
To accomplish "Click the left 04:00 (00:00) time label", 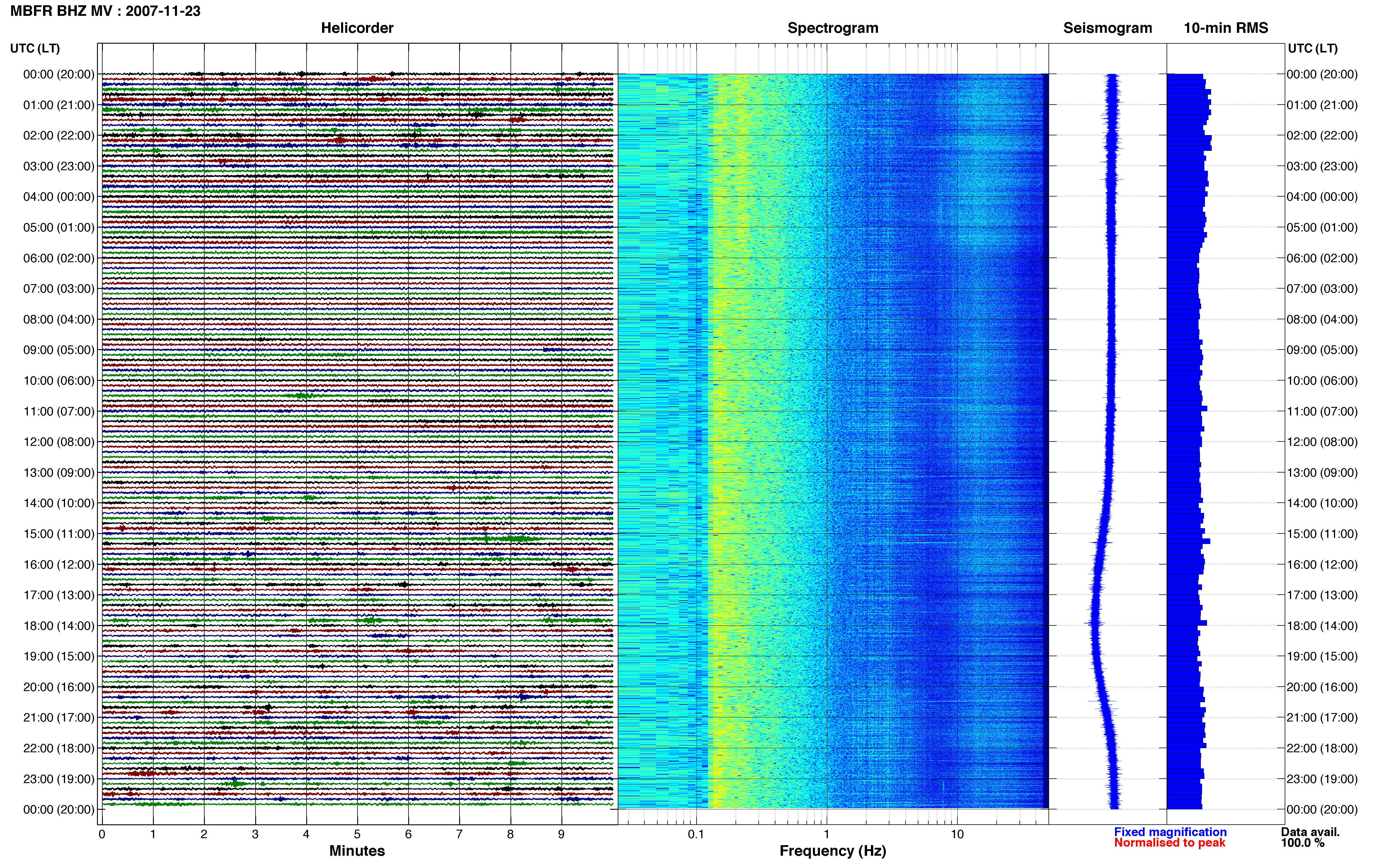I will (59, 197).
